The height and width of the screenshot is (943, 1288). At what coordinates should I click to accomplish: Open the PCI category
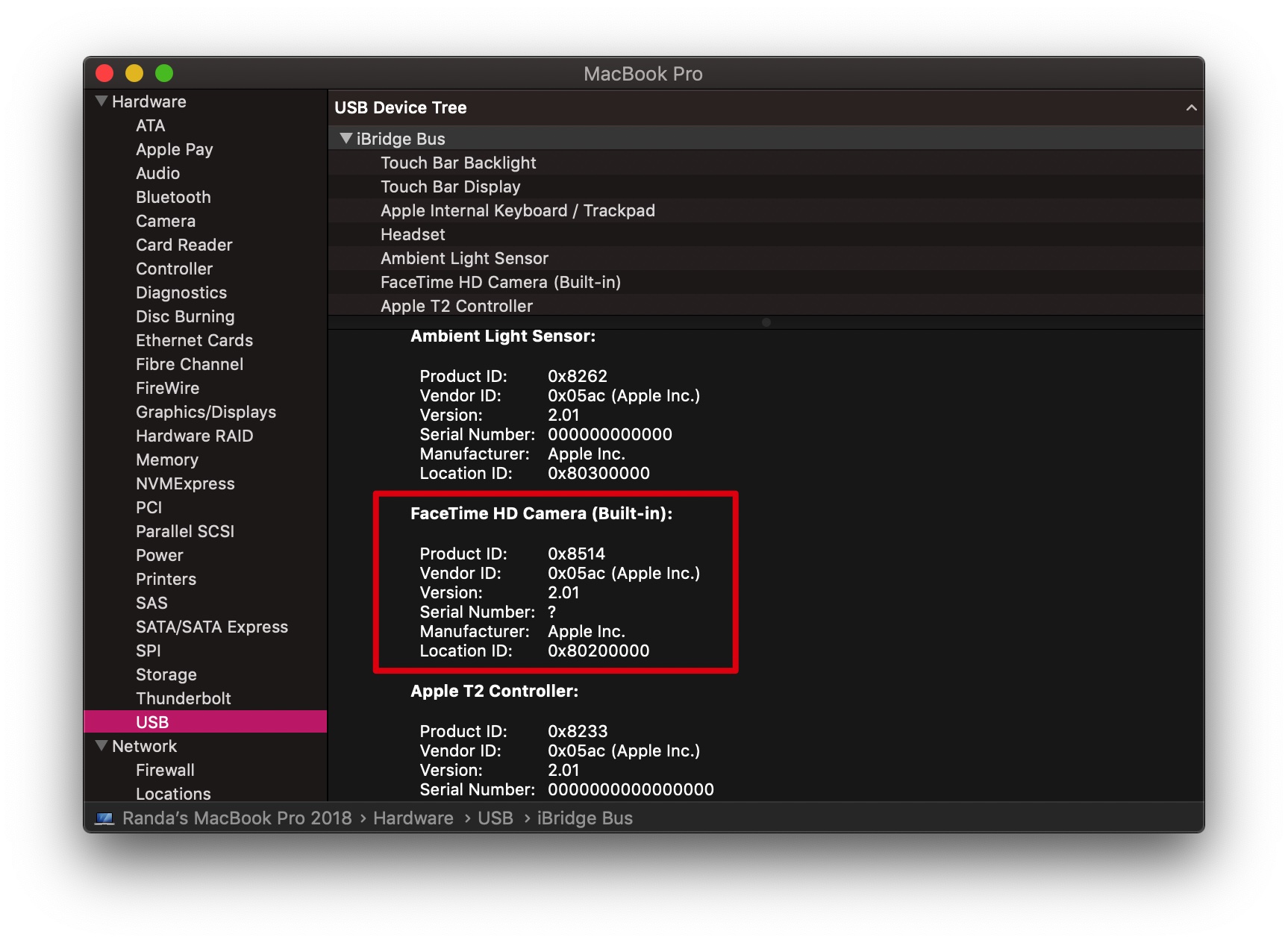point(149,507)
